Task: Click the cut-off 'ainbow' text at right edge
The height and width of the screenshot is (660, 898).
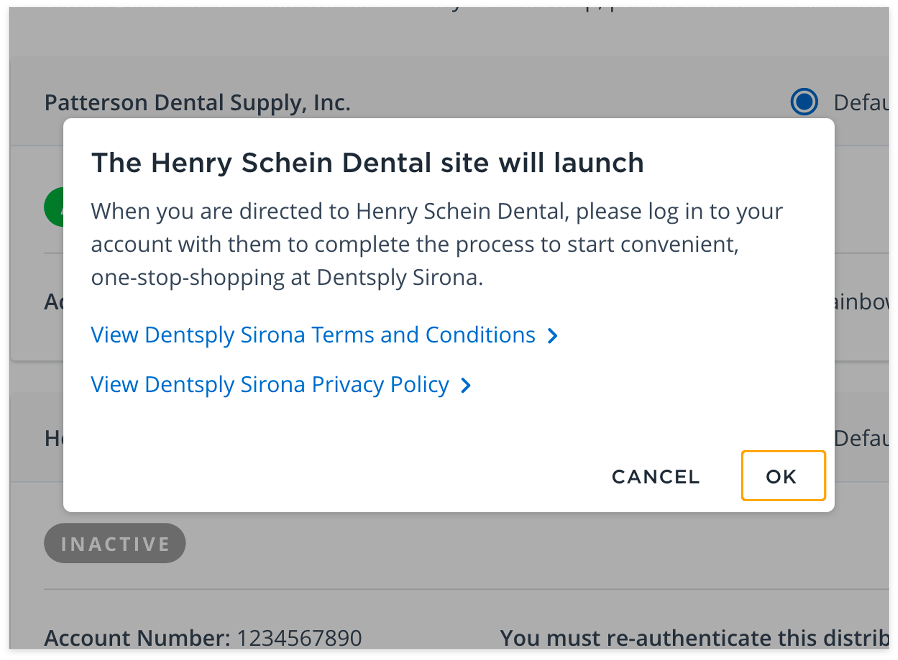Action: (861, 302)
